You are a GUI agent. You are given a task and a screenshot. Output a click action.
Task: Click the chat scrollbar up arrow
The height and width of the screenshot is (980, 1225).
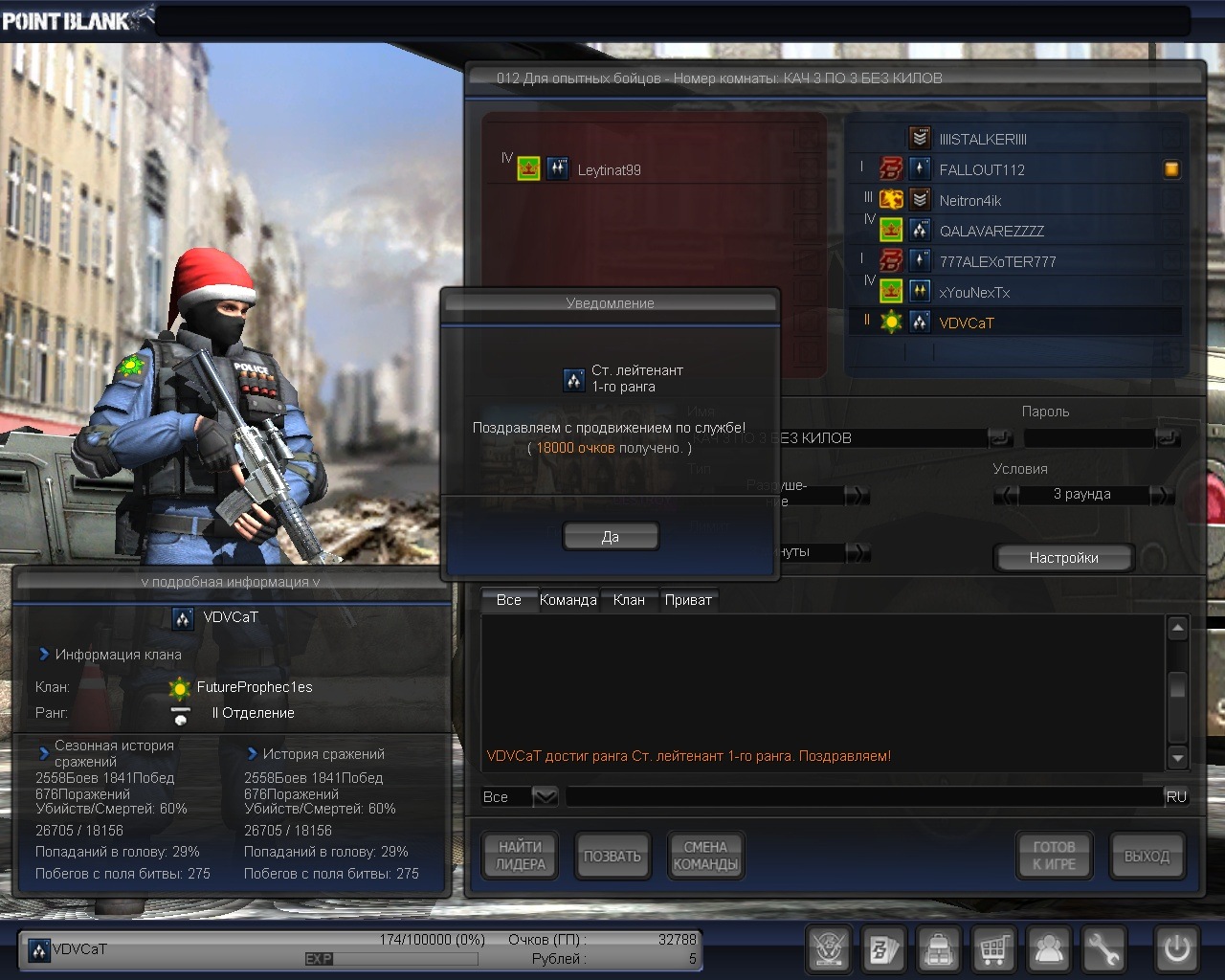coord(1178,629)
